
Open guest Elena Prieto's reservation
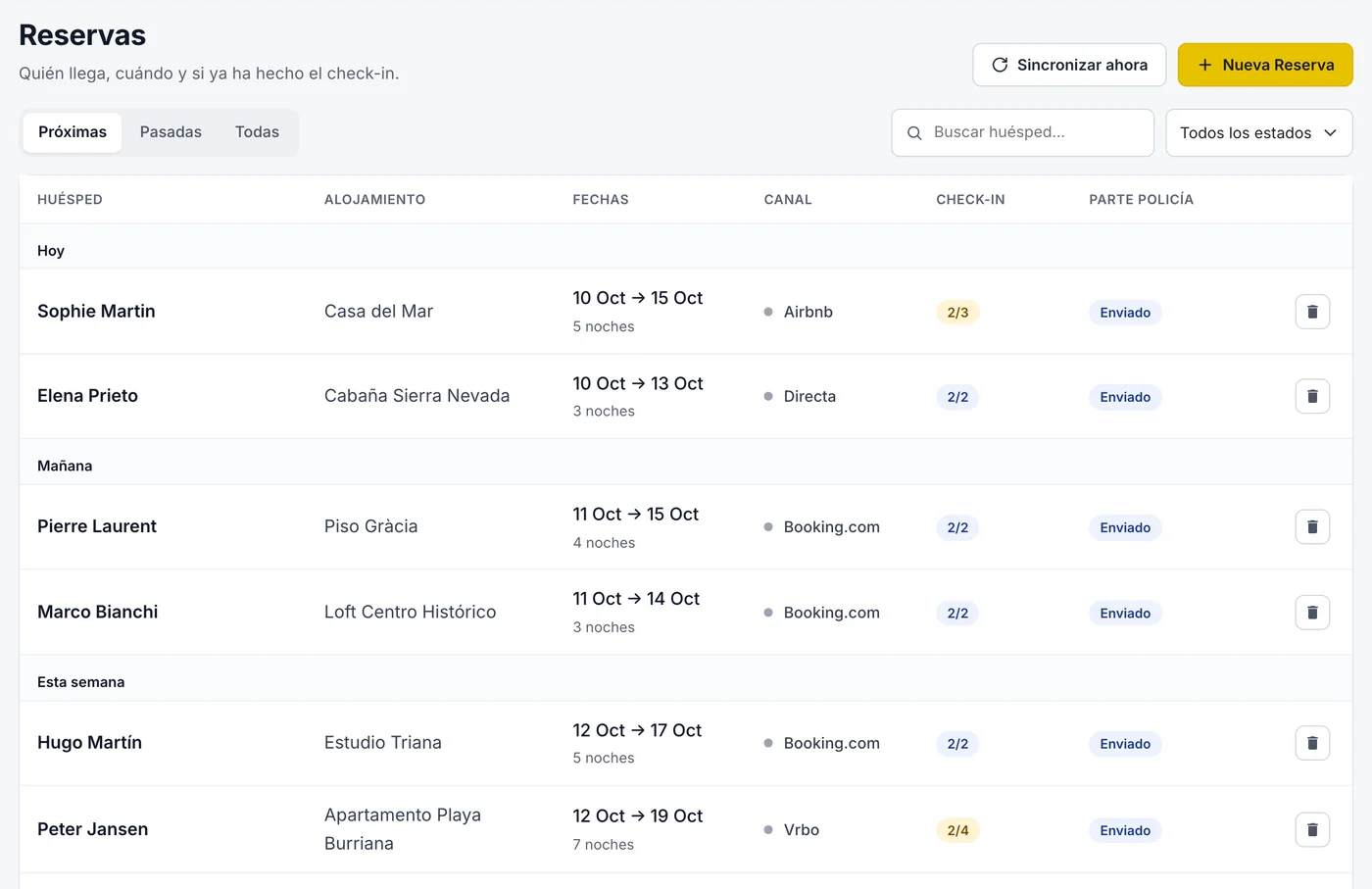pyautogui.click(x=87, y=396)
